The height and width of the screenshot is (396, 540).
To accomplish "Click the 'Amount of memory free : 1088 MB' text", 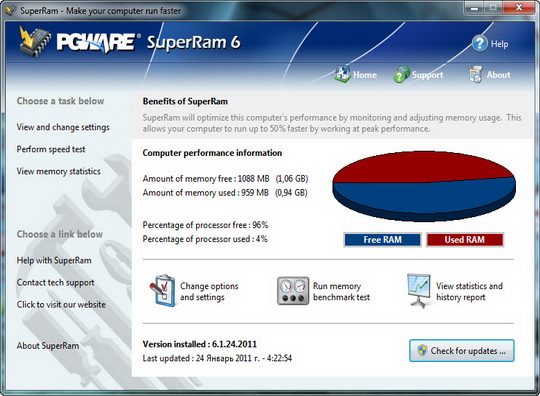I will point(206,179).
